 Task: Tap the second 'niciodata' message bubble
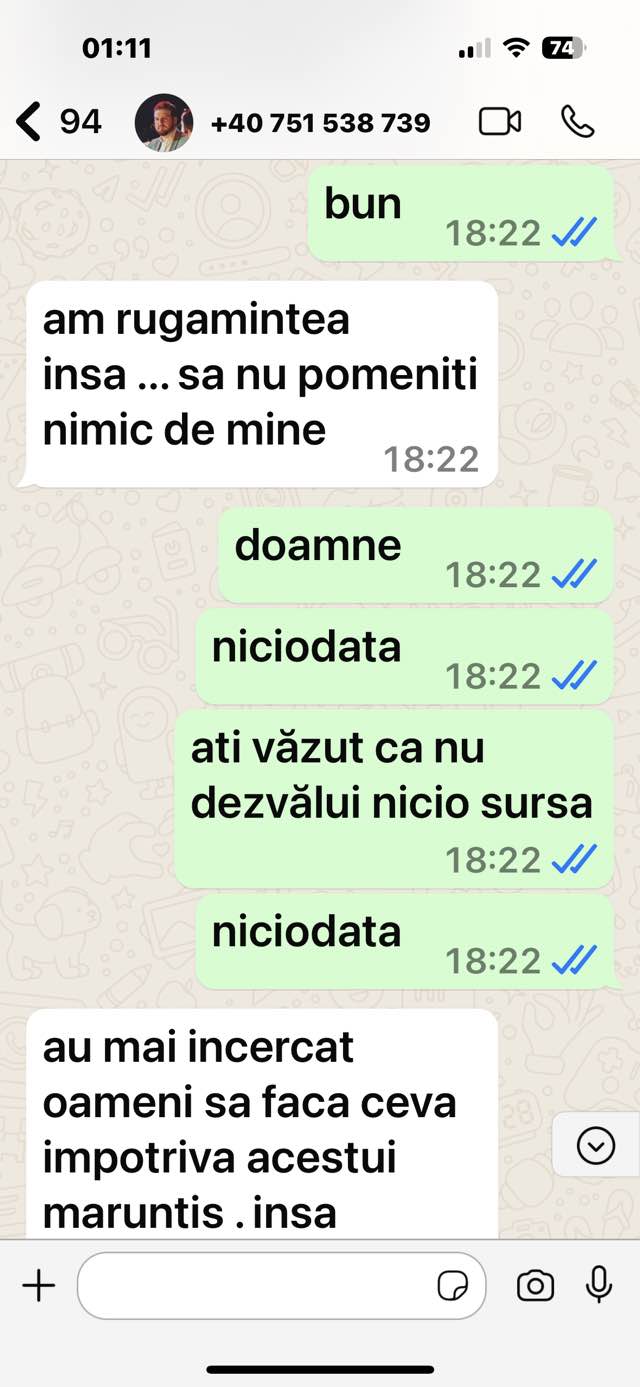pyautogui.click(x=404, y=942)
